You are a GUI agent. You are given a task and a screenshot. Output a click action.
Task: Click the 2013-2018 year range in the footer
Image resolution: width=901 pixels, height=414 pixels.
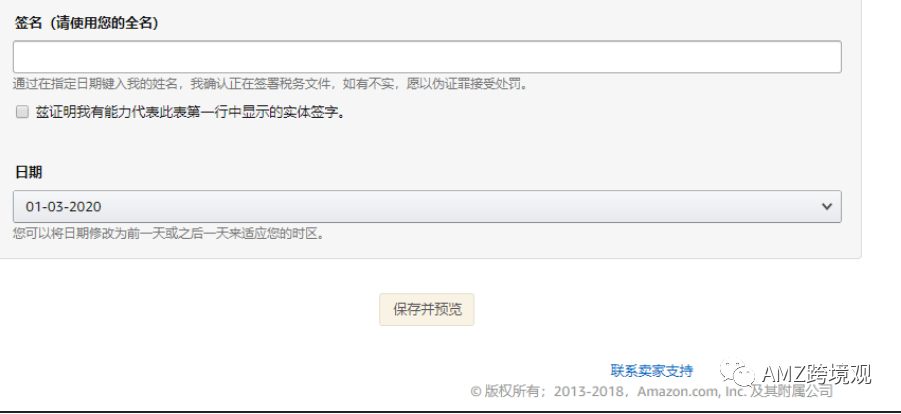coord(590,392)
